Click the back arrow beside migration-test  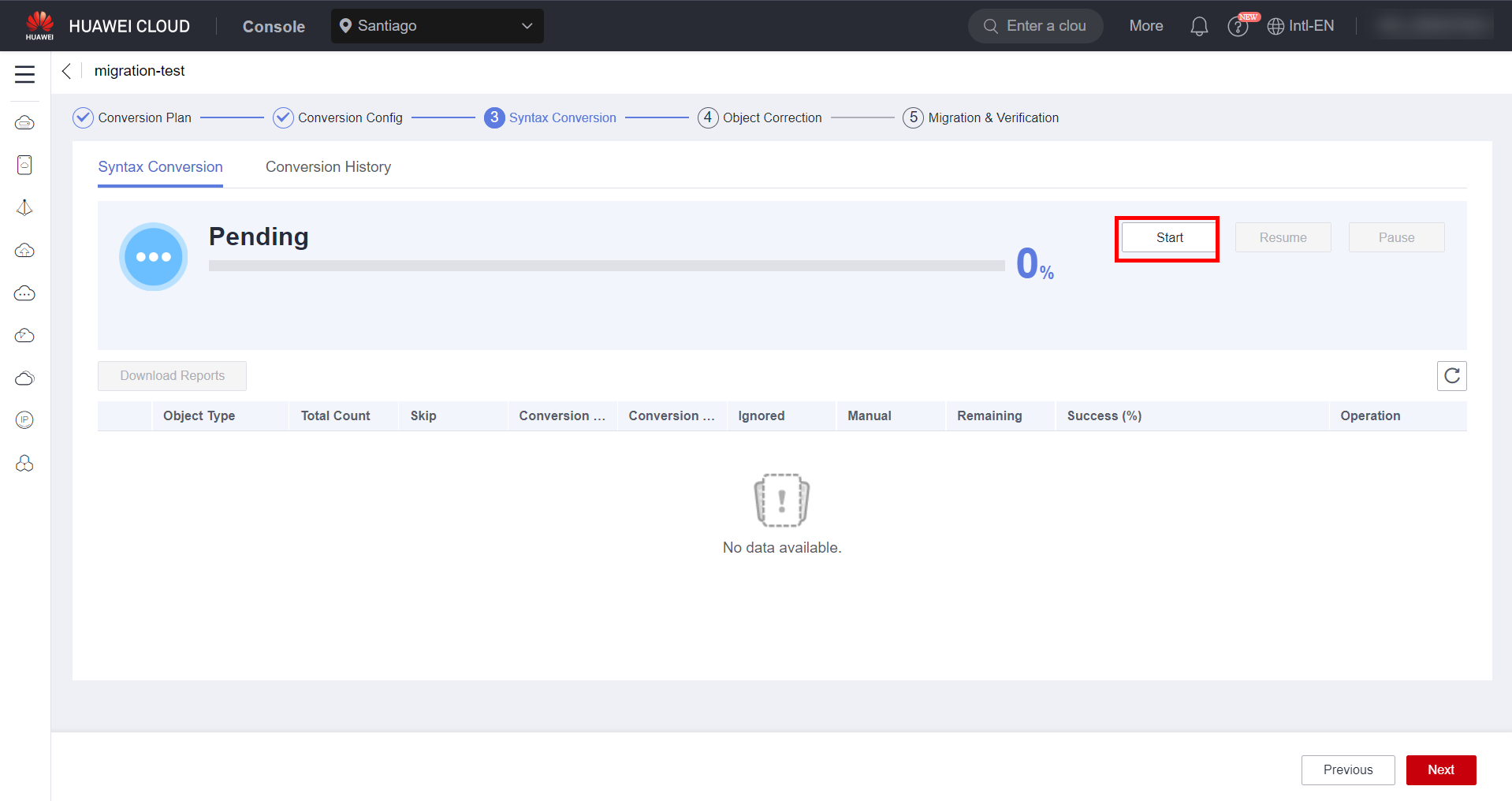[67, 71]
